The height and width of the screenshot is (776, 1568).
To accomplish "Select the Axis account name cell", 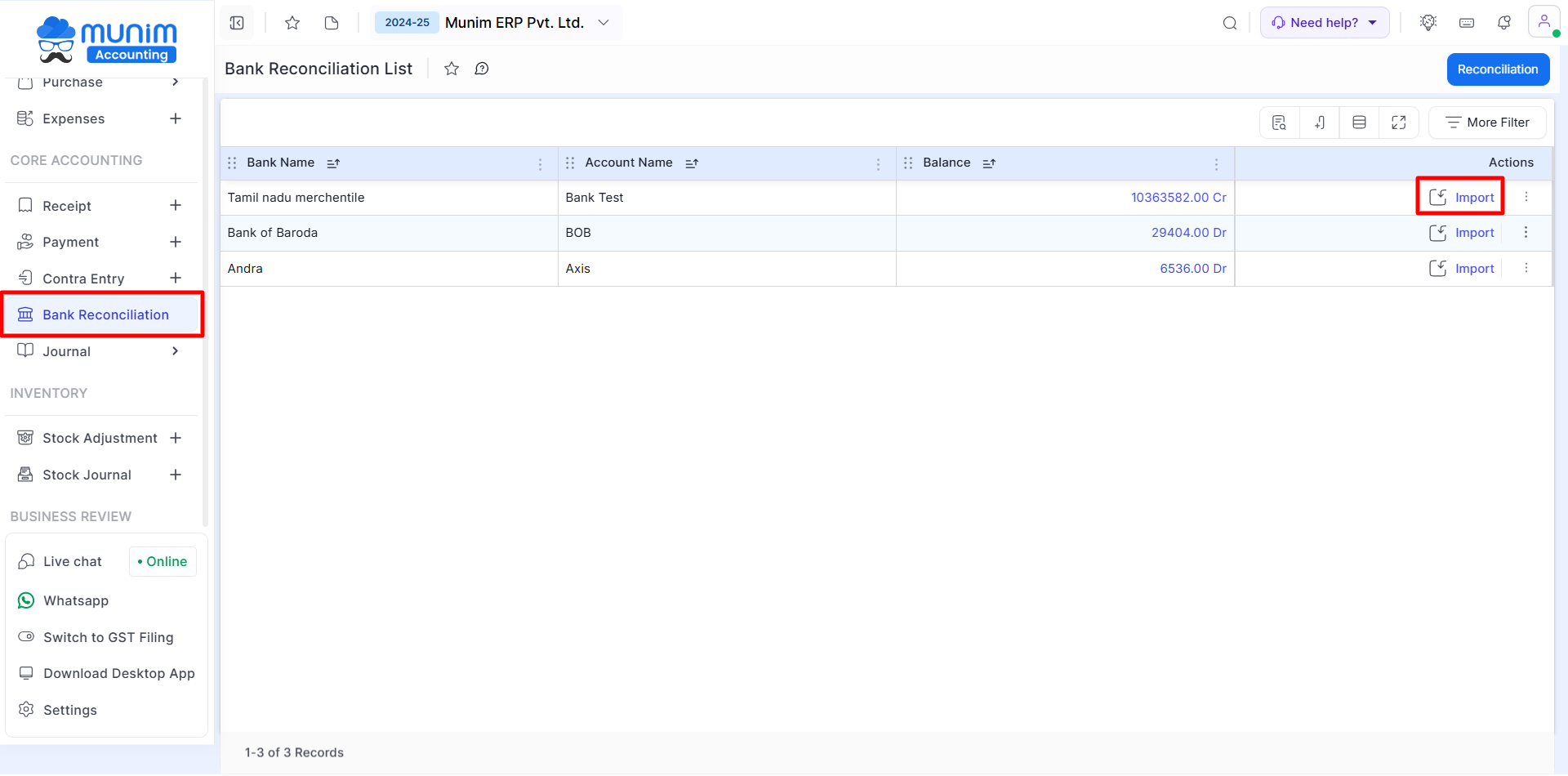I will point(727,269).
